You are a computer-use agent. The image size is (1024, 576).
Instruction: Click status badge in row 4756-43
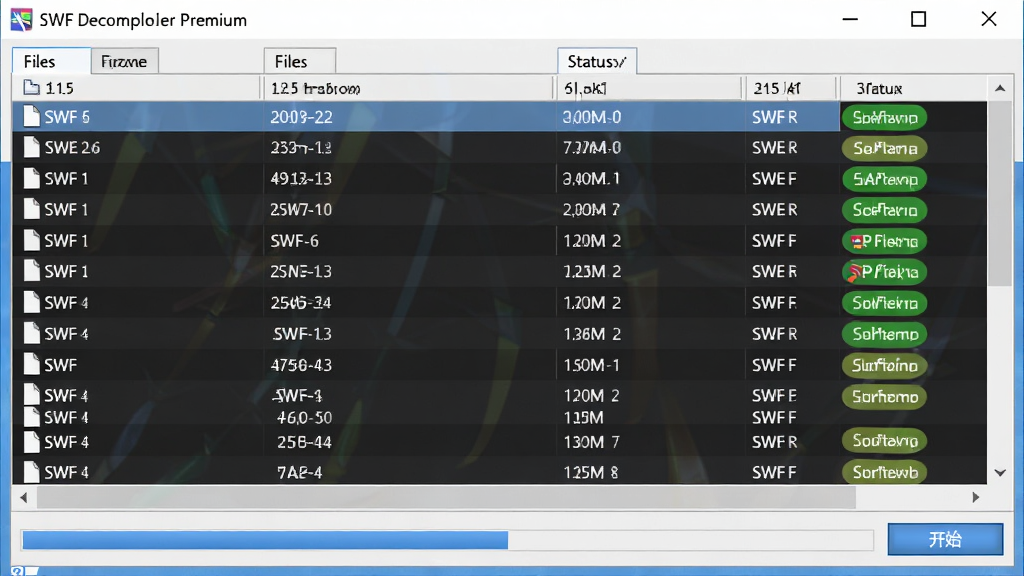(x=884, y=365)
